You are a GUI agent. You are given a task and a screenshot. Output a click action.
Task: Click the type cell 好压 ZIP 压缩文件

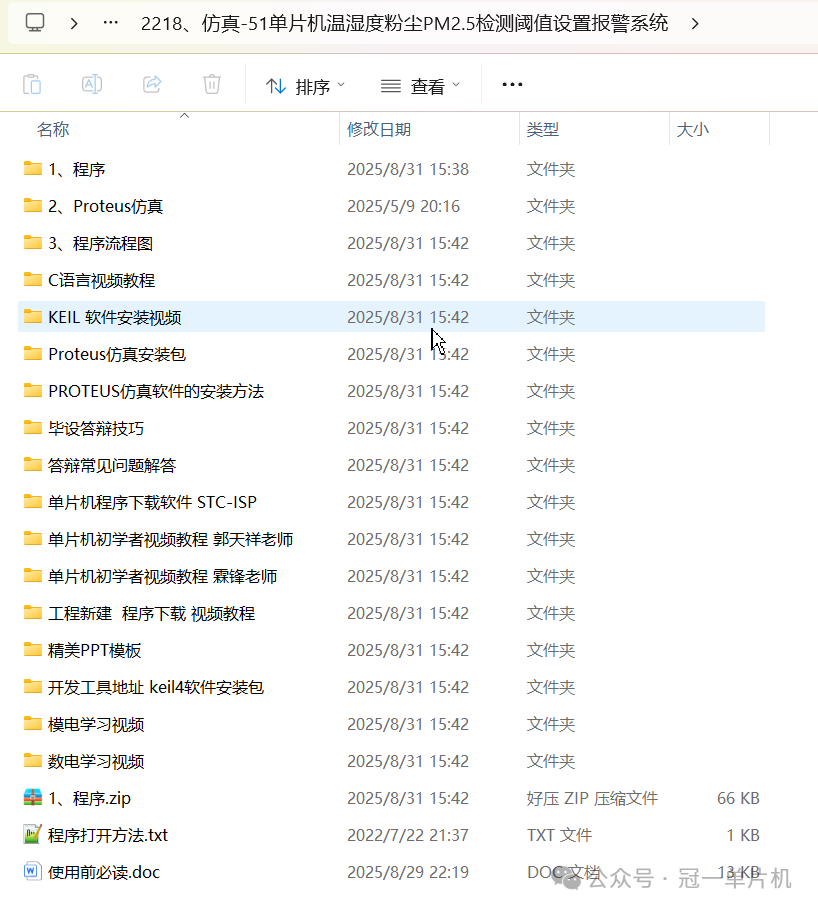[592, 798]
